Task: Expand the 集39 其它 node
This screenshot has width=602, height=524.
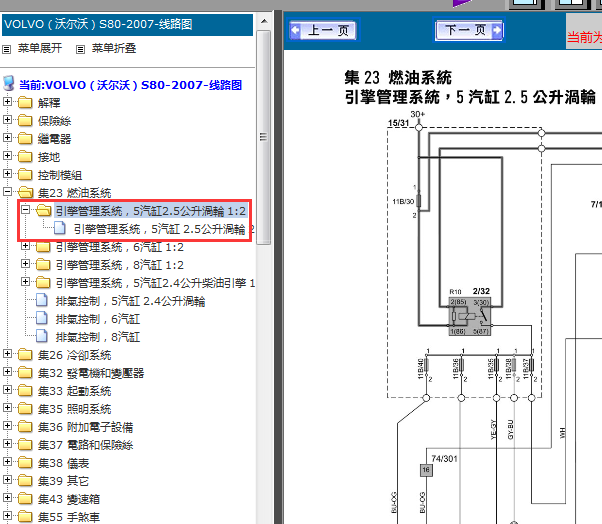Action: [x=7, y=480]
